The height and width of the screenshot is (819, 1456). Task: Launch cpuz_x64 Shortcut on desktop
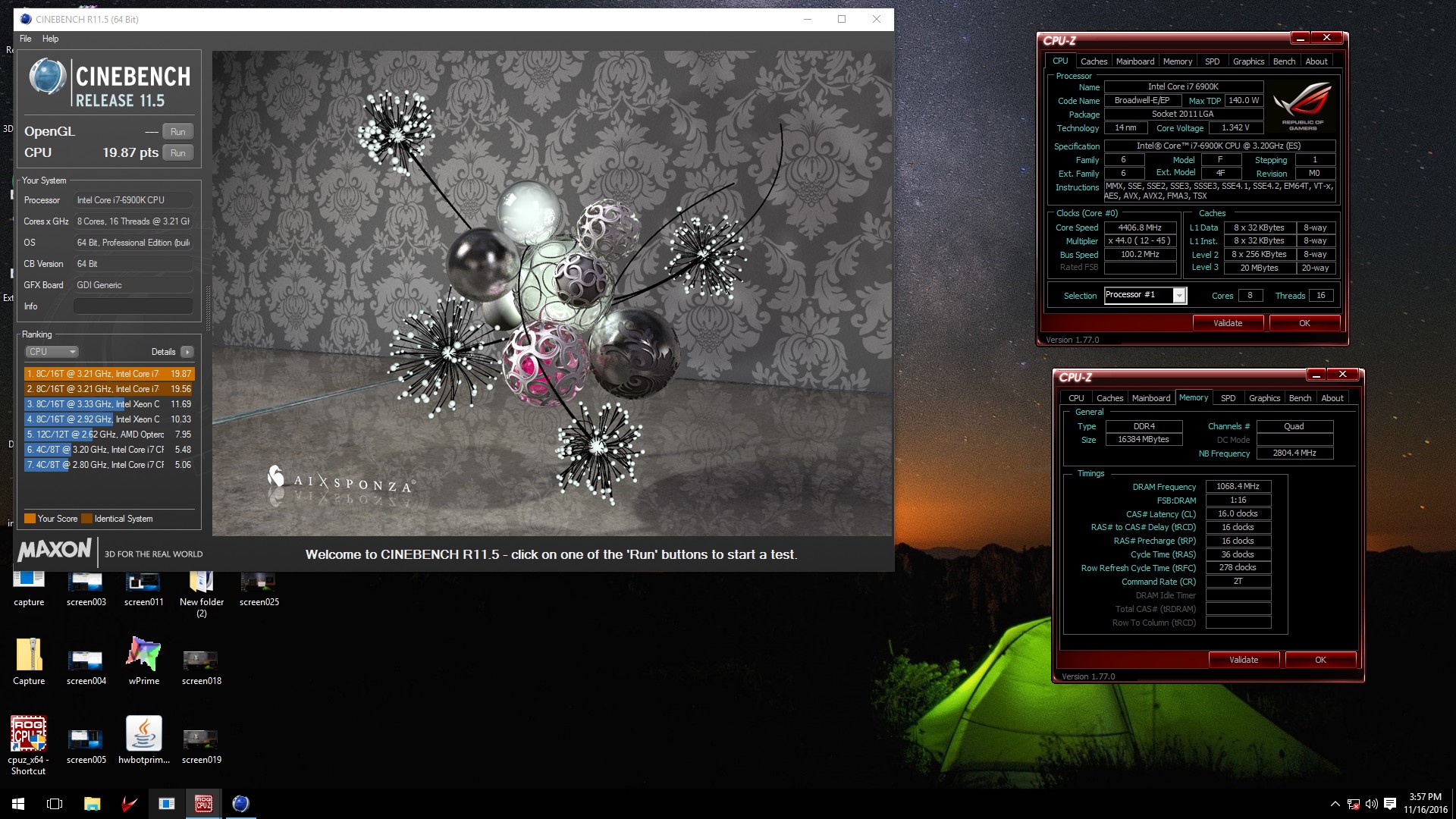[x=29, y=745]
